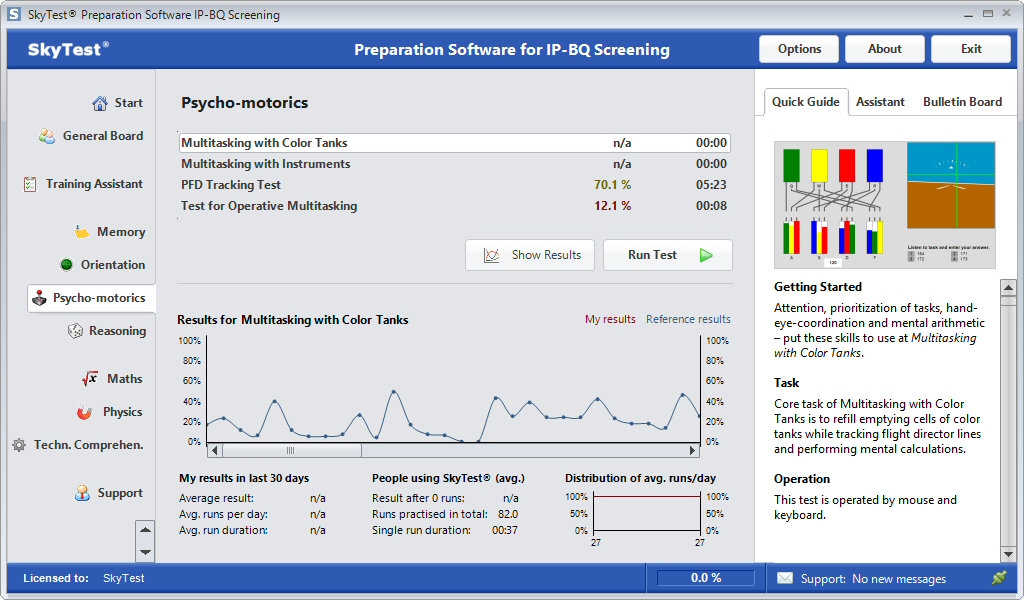Screen dimensions: 1024x600
Task: Click the Training Assistant clipboard icon
Action: tap(30, 184)
